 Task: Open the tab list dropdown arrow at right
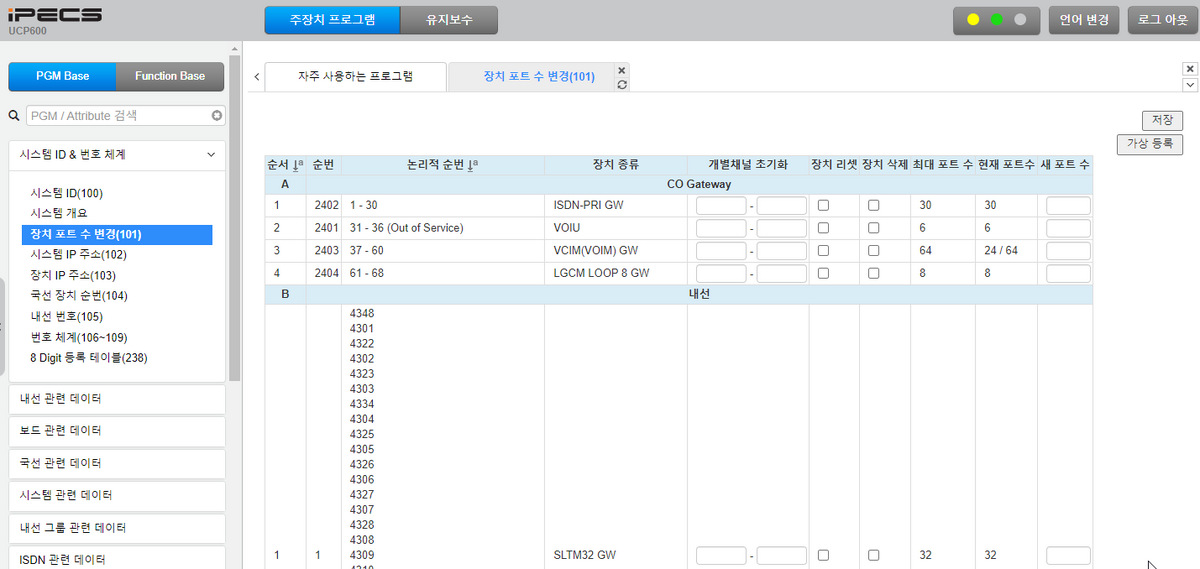(1189, 85)
